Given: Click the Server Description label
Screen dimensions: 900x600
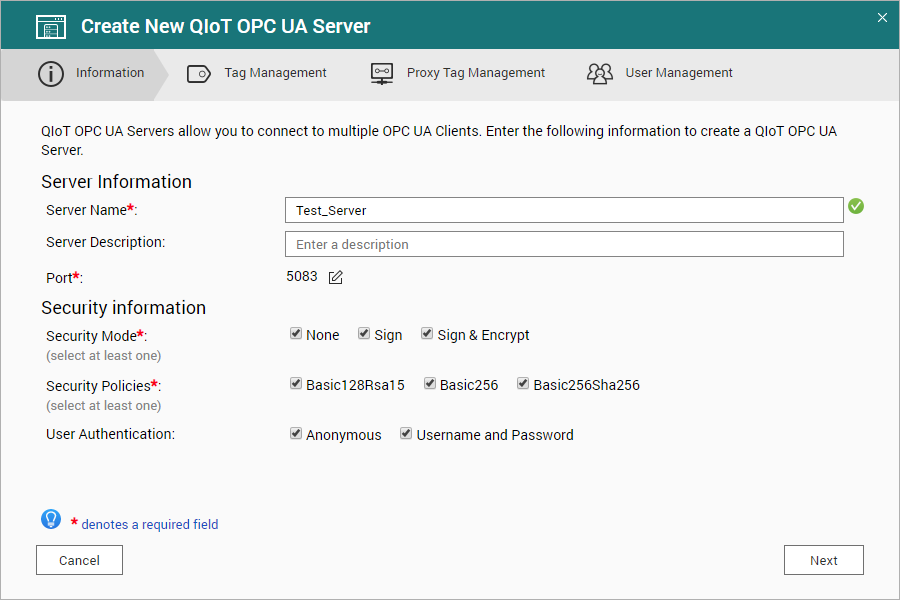Looking at the screenshot, I should coord(106,242).
